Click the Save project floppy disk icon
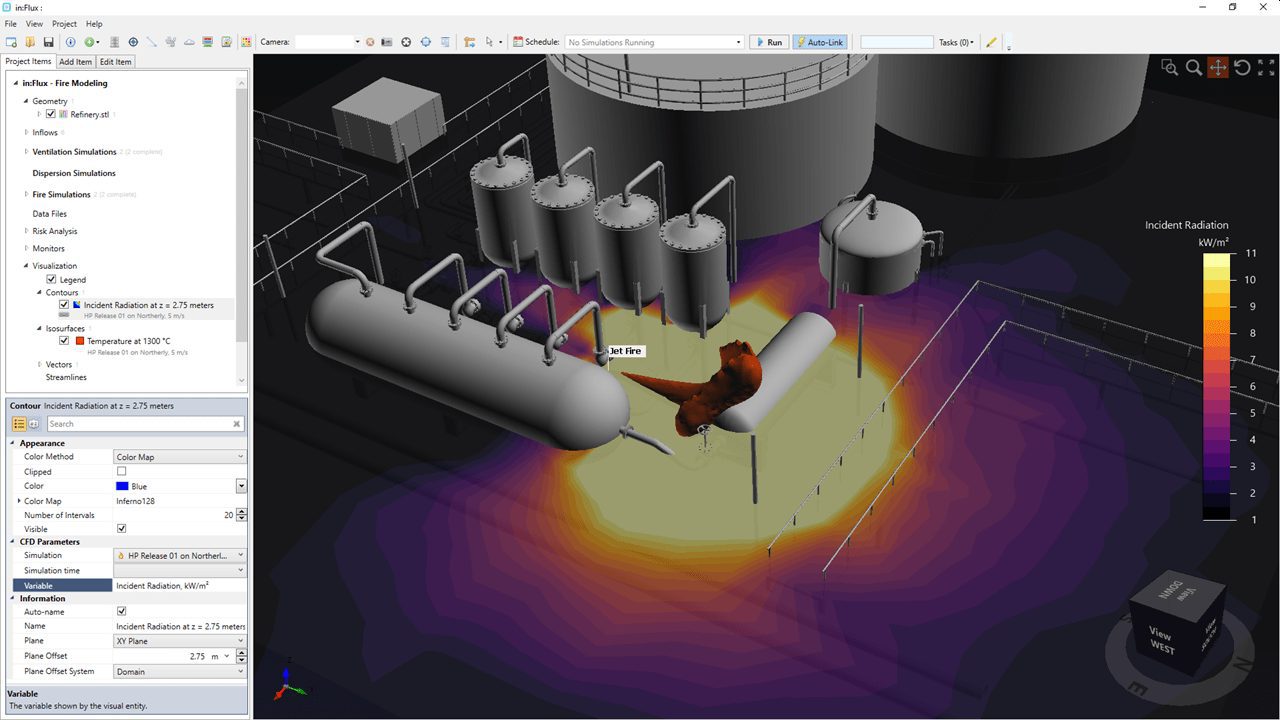Screen dimensions: 1280x720 click(x=48, y=42)
